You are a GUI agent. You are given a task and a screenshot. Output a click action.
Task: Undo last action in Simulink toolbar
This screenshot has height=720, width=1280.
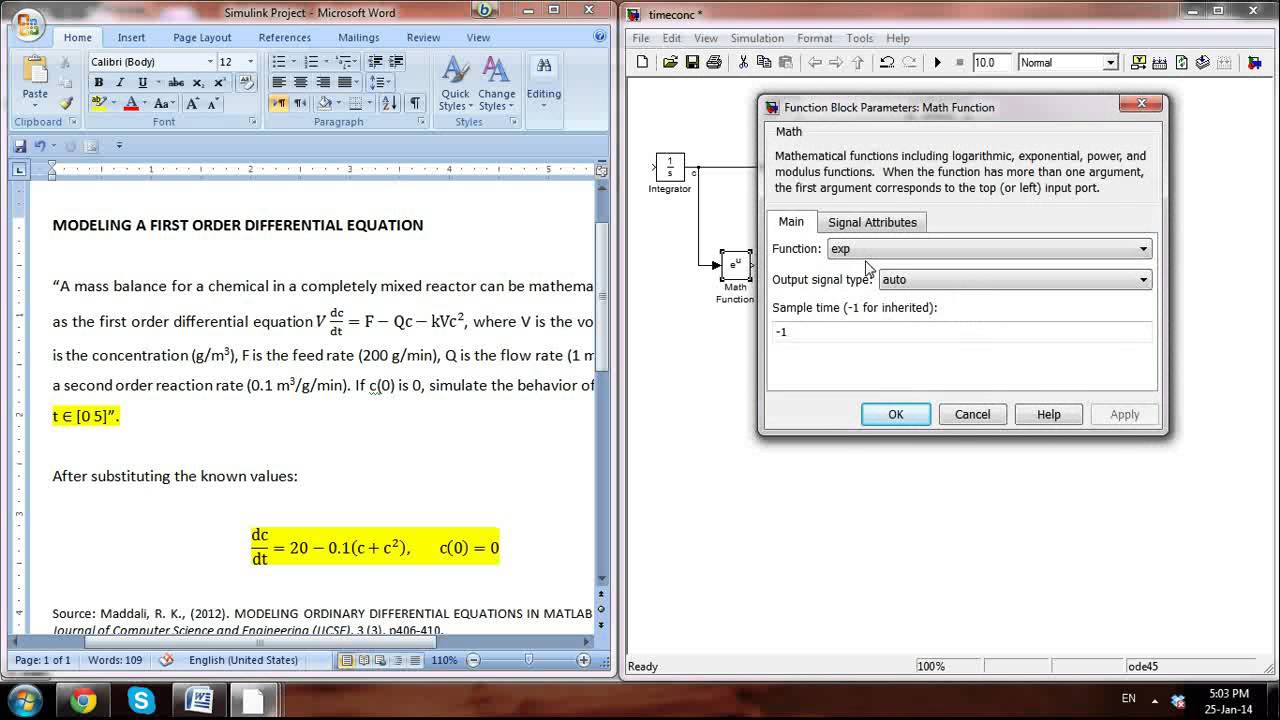coord(886,62)
